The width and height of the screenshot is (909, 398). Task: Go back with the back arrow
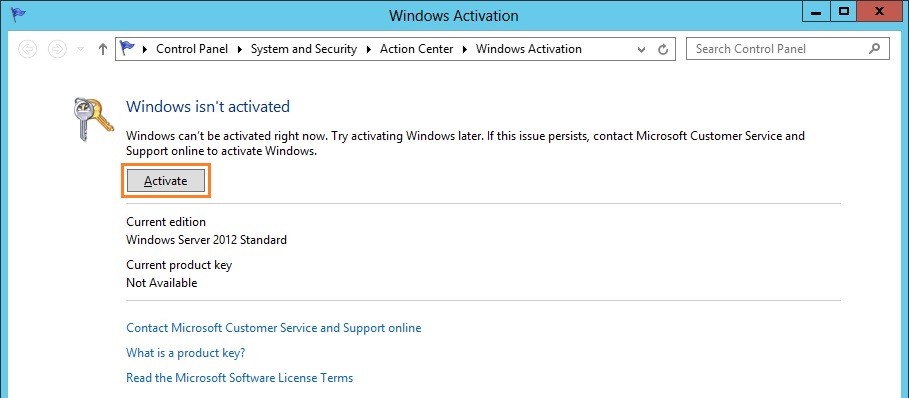pyautogui.click(x=28, y=49)
